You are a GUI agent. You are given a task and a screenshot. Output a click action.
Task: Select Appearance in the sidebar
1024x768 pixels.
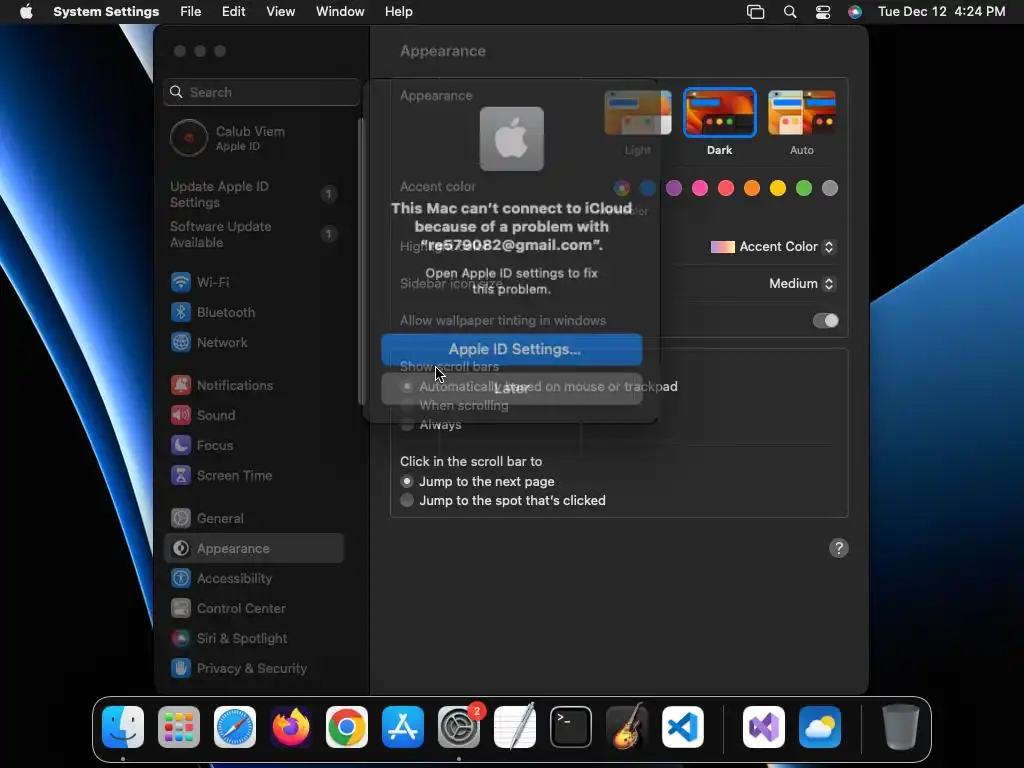click(x=253, y=549)
